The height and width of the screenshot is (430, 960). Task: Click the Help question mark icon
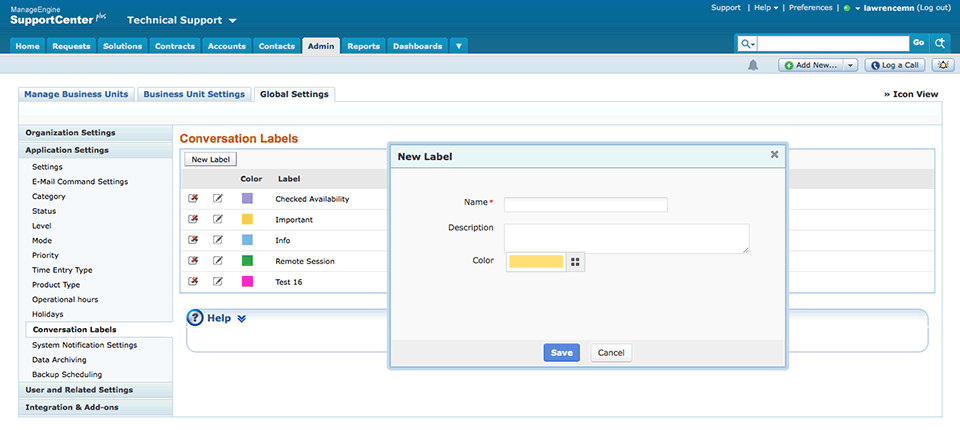(195, 318)
